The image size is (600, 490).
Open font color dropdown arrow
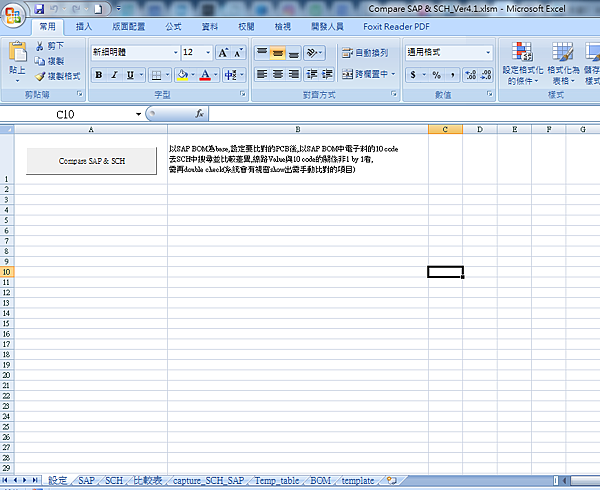coord(216,75)
